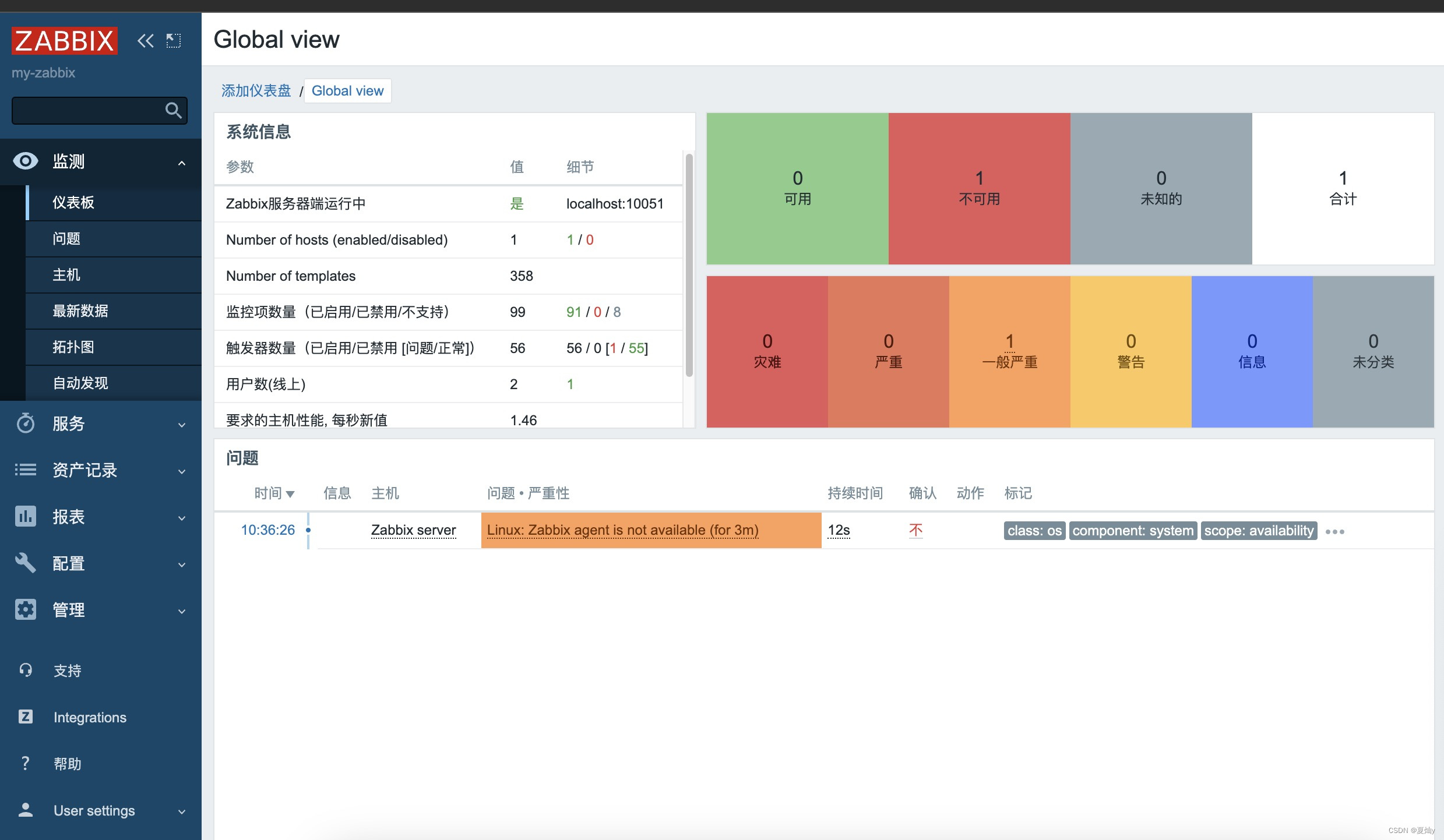The height and width of the screenshot is (840, 1444).
Task: Click the 添加仪表盘 breadcrumb link
Action: [x=256, y=91]
